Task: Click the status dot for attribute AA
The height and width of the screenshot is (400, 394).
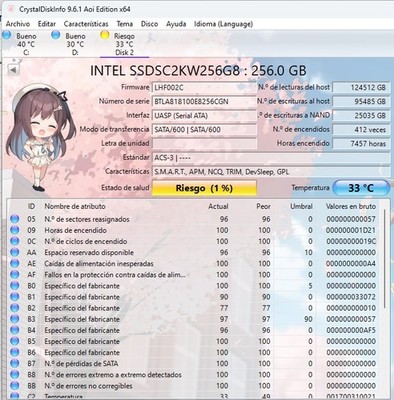Action: pyautogui.click(x=14, y=252)
